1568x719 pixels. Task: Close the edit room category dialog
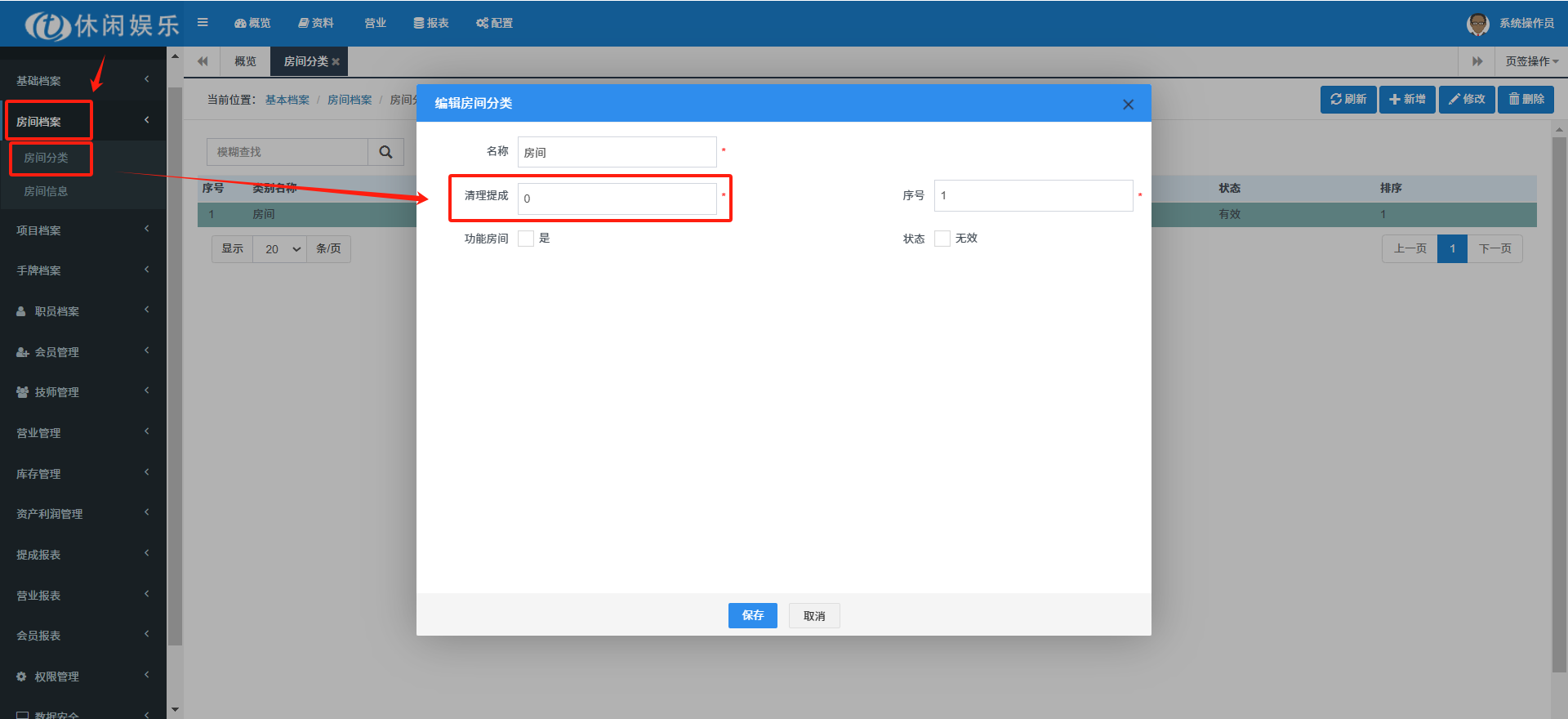[1128, 105]
